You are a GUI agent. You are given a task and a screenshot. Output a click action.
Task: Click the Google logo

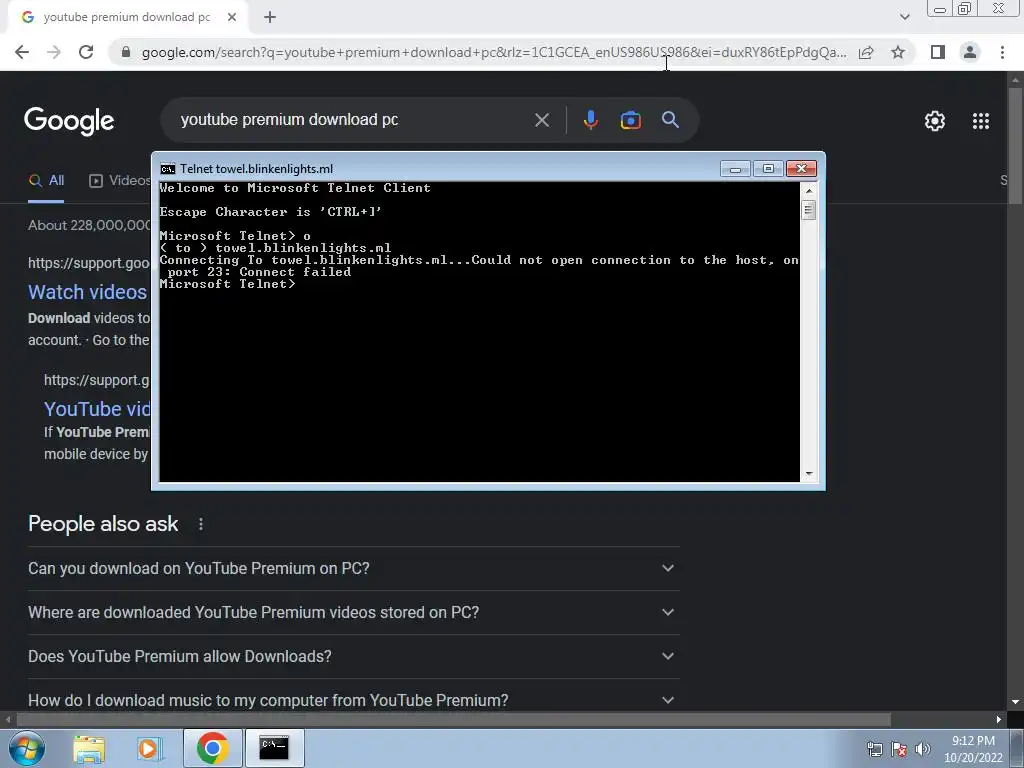[69, 121]
